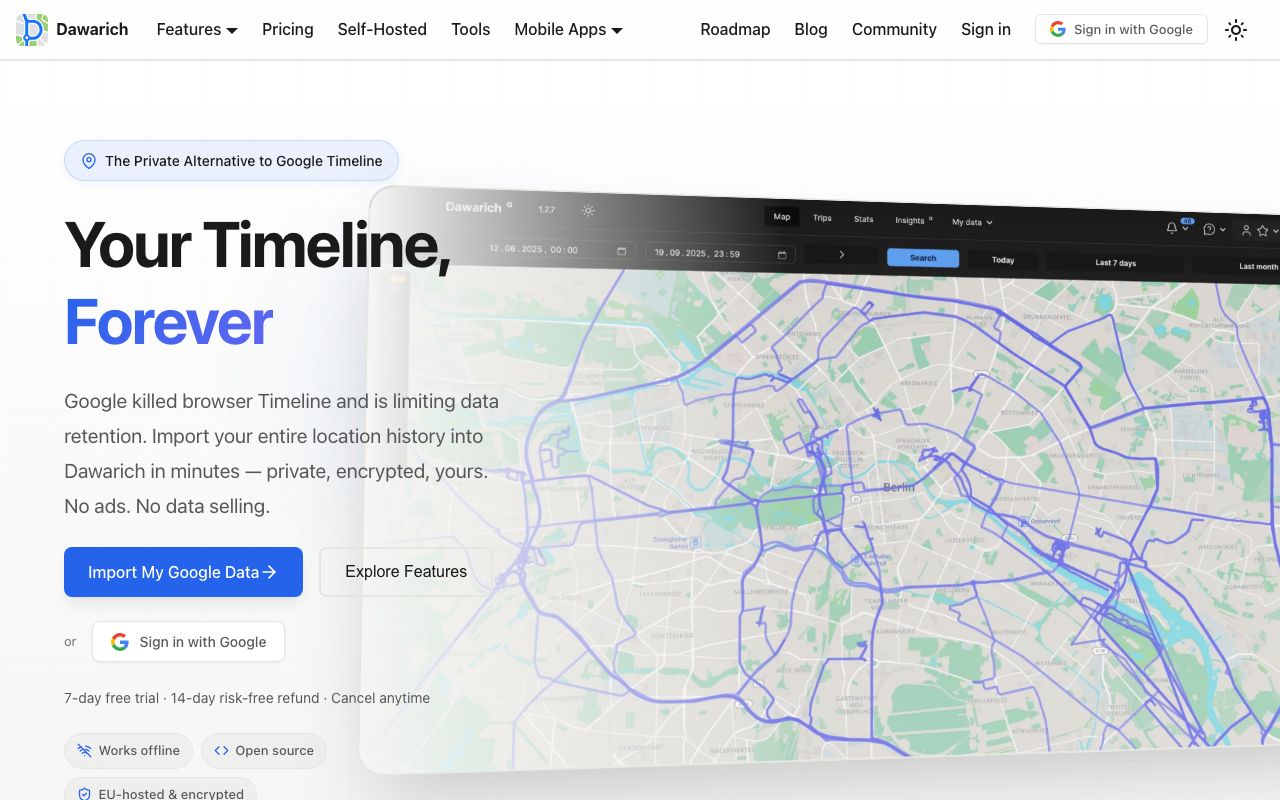The width and height of the screenshot is (1280, 800).
Task: Click the '7-day free trial' text line
Action: click(x=247, y=698)
